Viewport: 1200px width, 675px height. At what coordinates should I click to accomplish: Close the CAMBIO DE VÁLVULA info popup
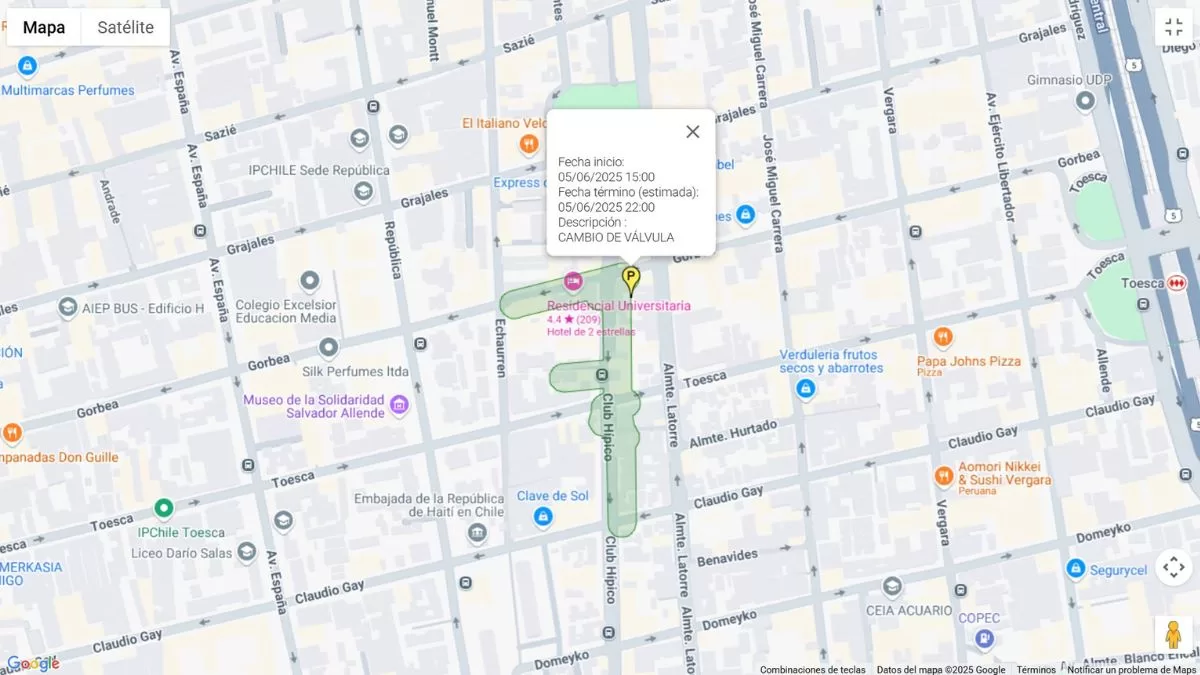[x=692, y=132]
